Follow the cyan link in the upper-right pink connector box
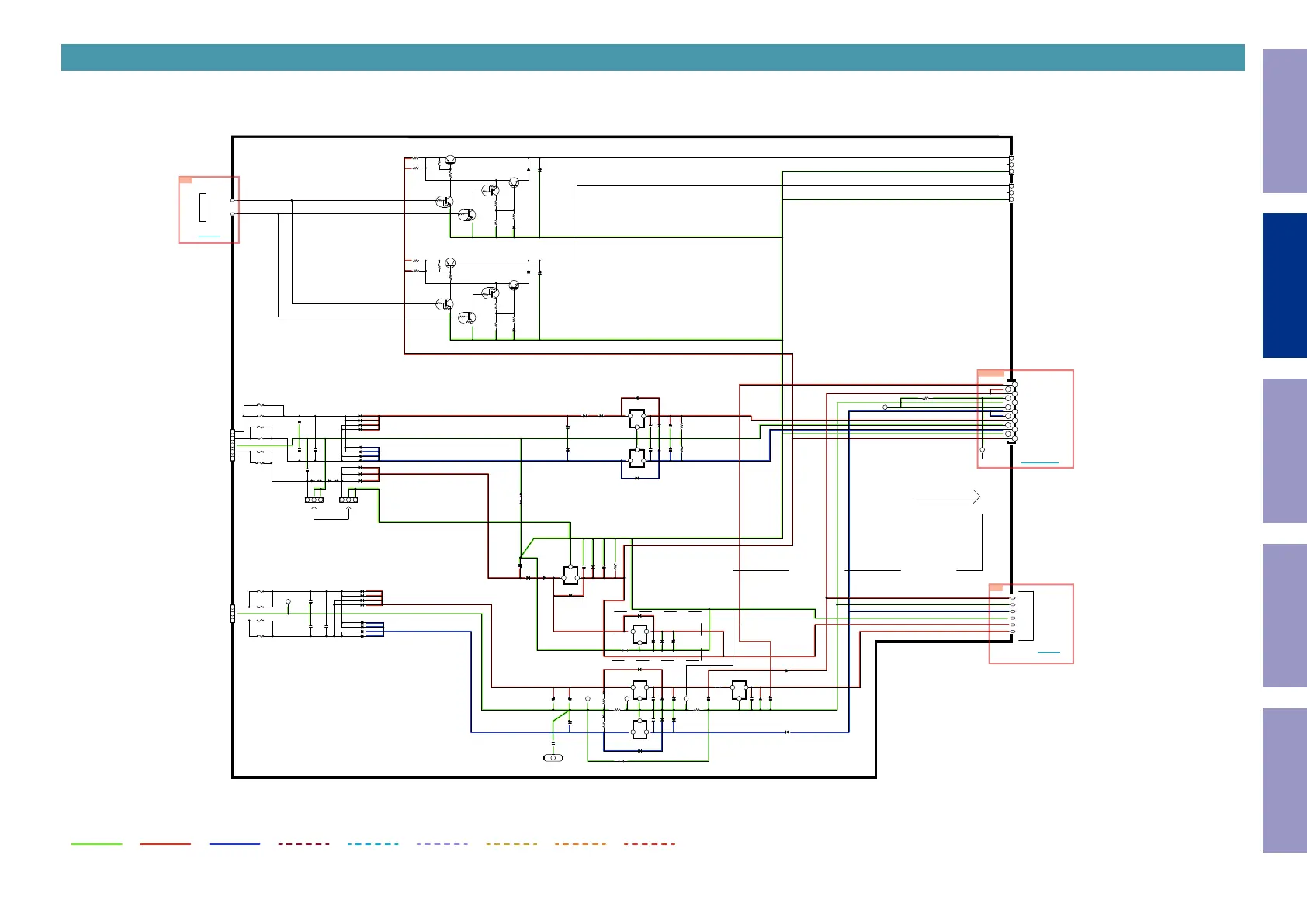1307x924 pixels. click(x=1040, y=462)
